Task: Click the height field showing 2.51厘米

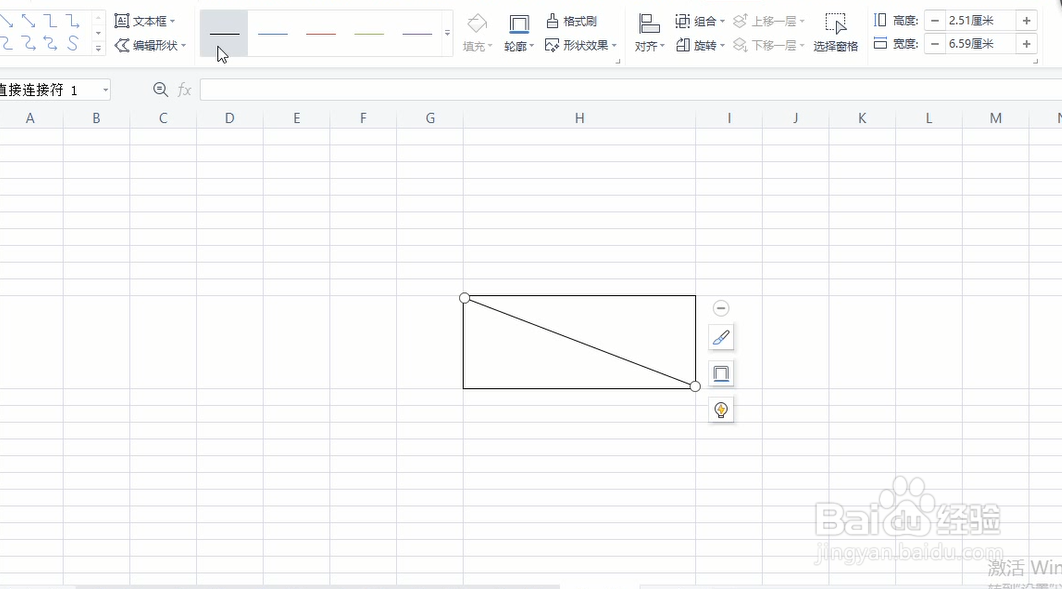Action: click(x=981, y=21)
